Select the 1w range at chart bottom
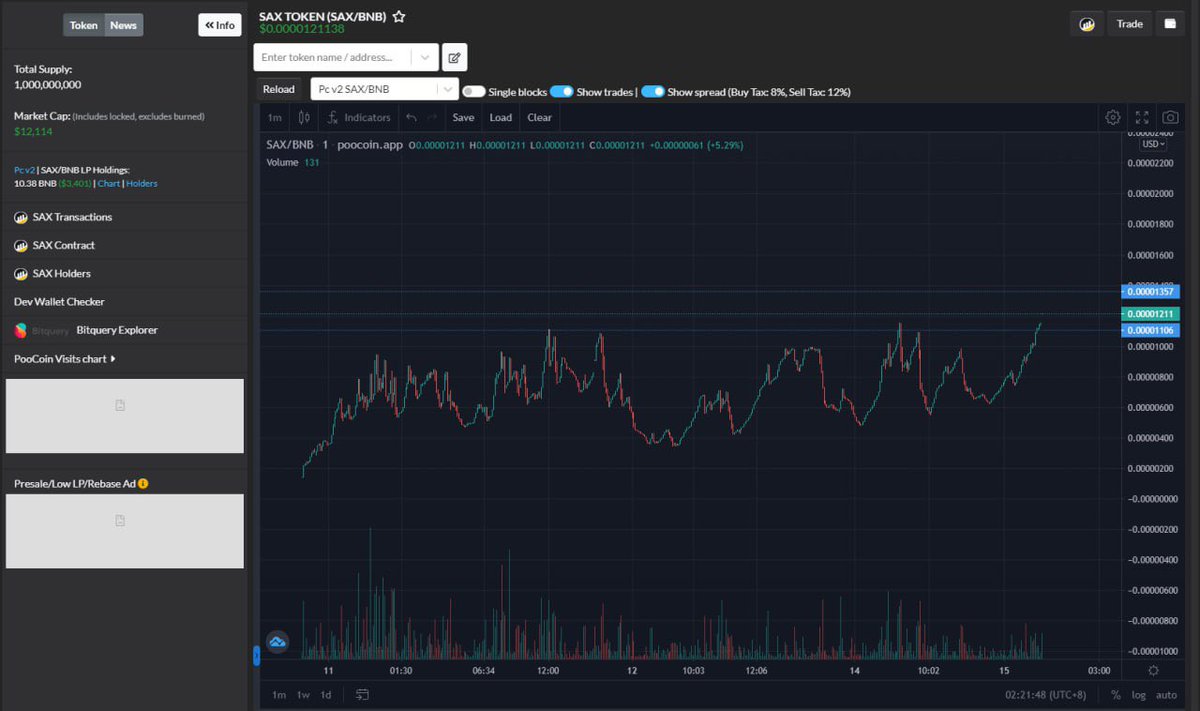 click(x=303, y=695)
